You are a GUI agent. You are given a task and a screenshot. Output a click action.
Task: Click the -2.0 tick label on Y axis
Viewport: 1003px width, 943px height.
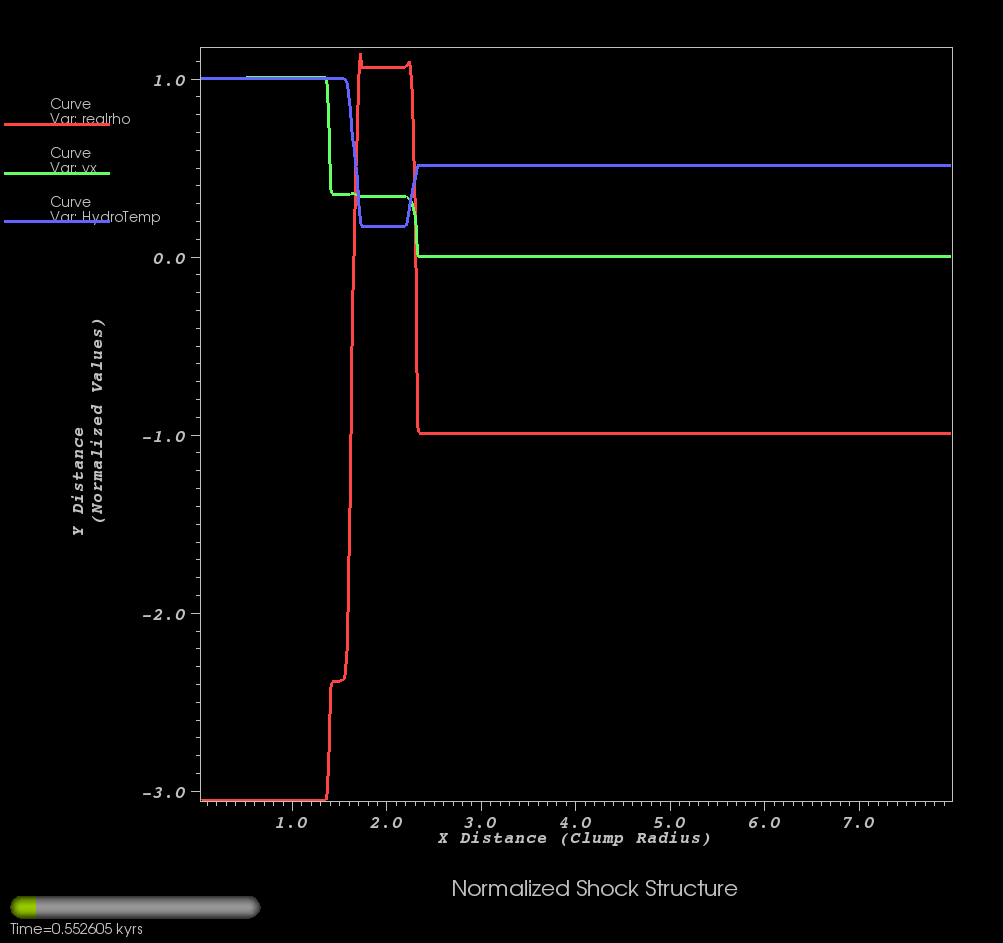tap(164, 615)
